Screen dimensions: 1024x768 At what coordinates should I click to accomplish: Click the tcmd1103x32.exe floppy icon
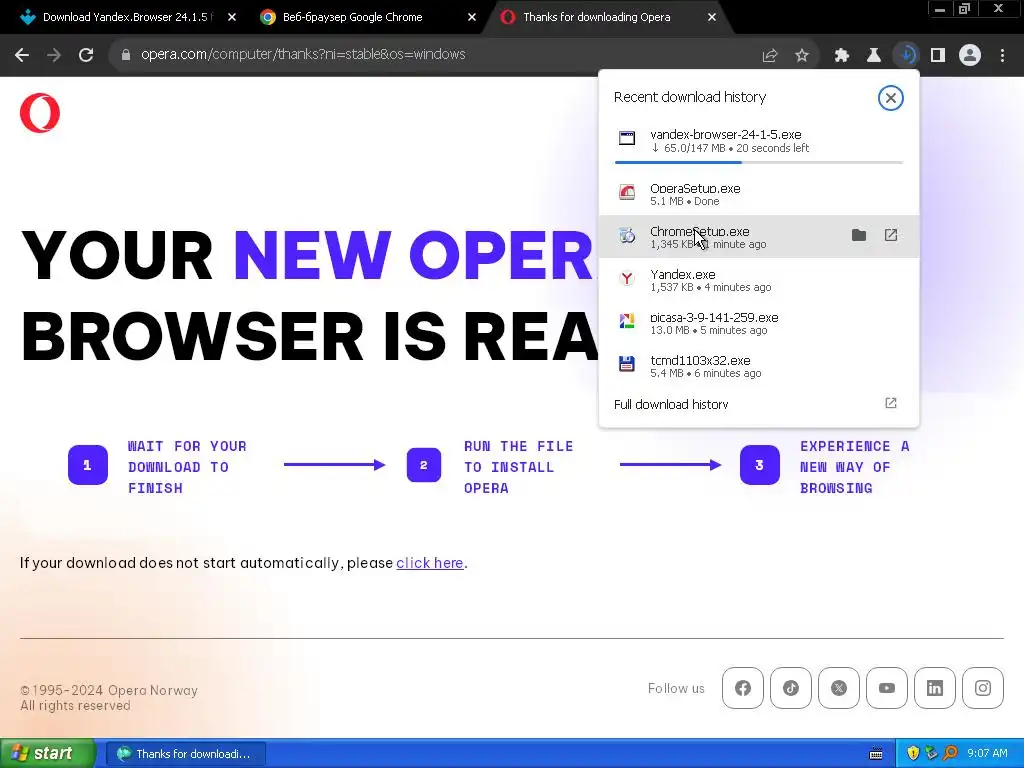click(x=627, y=364)
